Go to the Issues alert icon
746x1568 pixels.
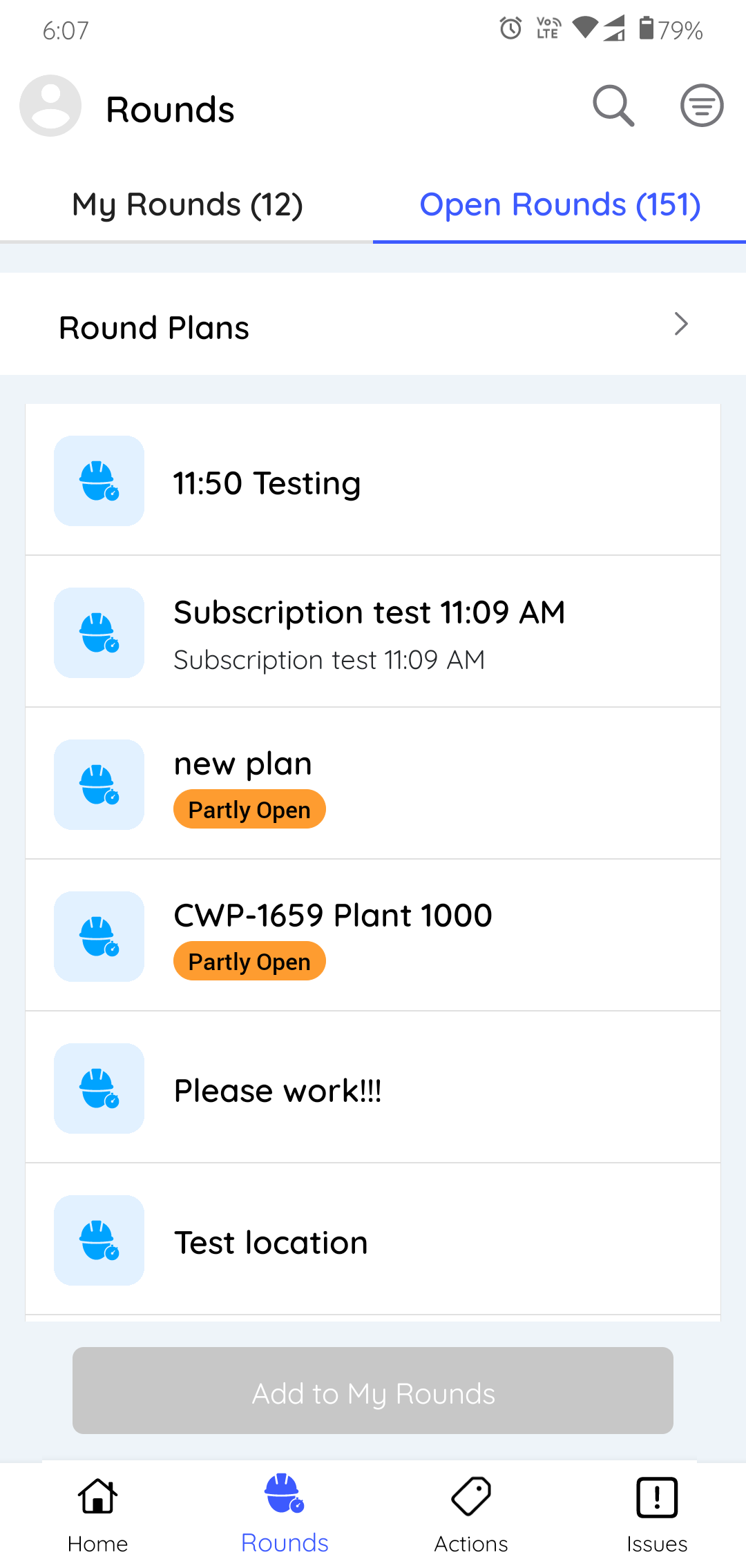click(657, 1497)
